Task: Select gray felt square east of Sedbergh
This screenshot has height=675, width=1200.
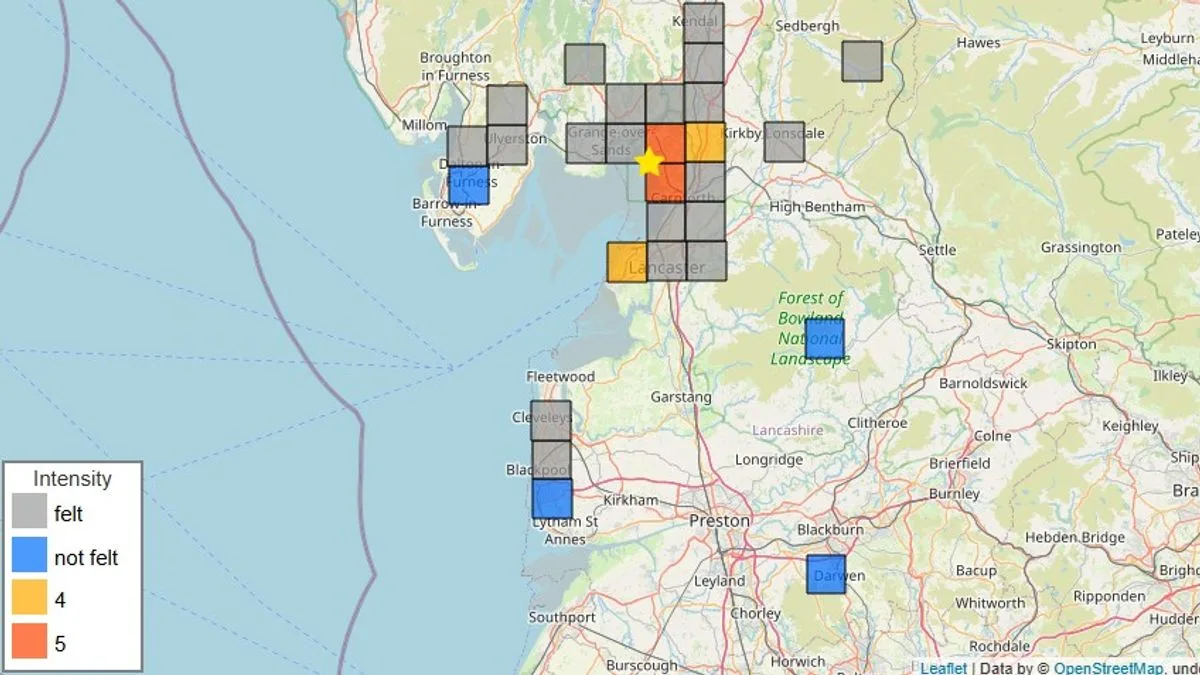Action: point(862,61)
